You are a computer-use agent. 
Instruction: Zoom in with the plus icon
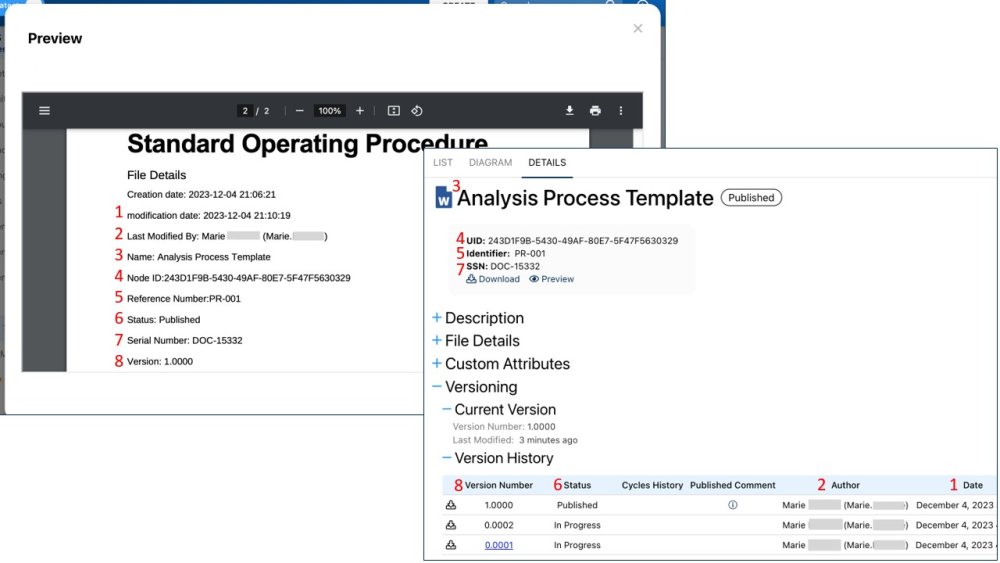(360, 111)
